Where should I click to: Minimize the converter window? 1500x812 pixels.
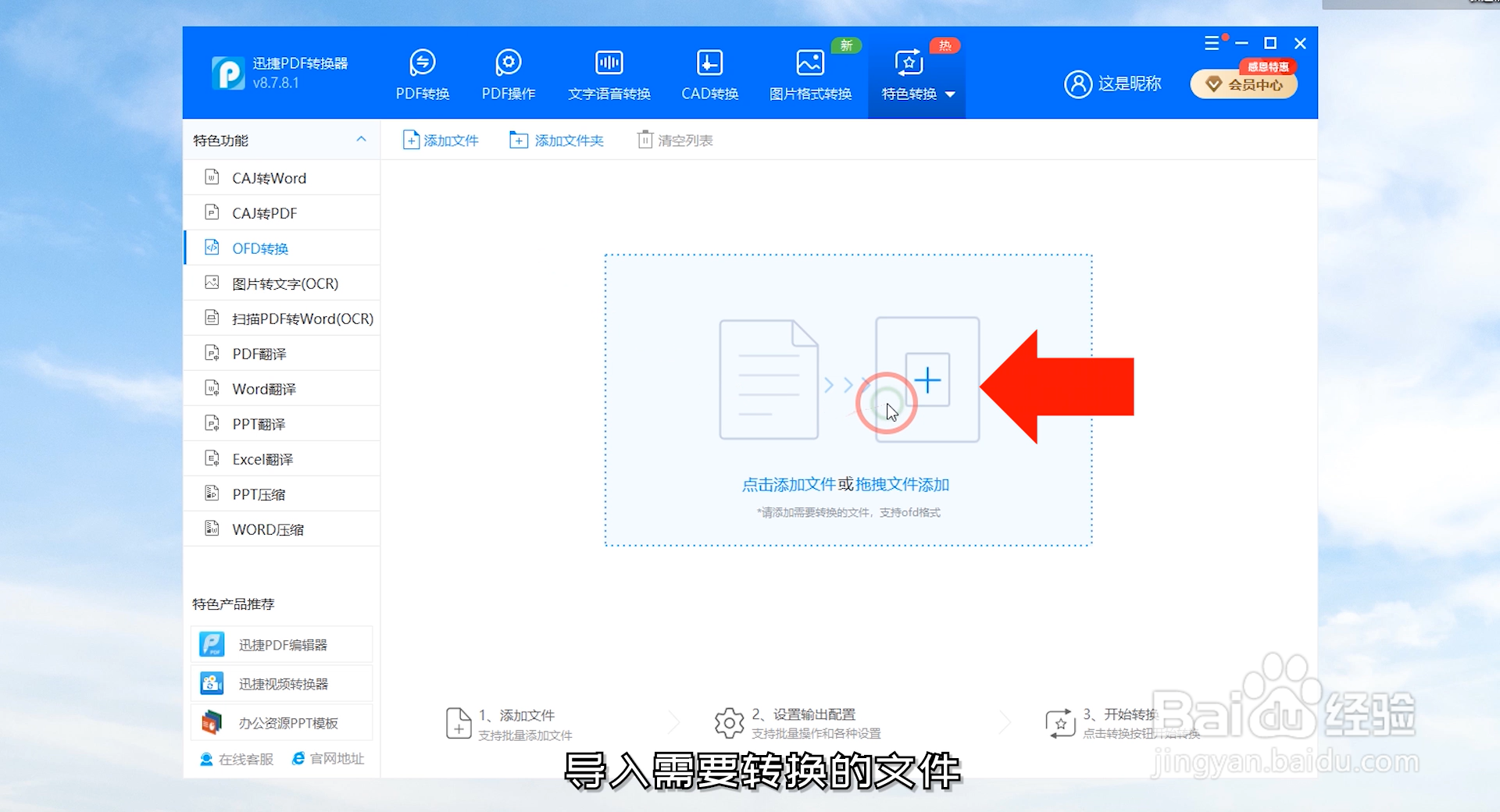1242,43
